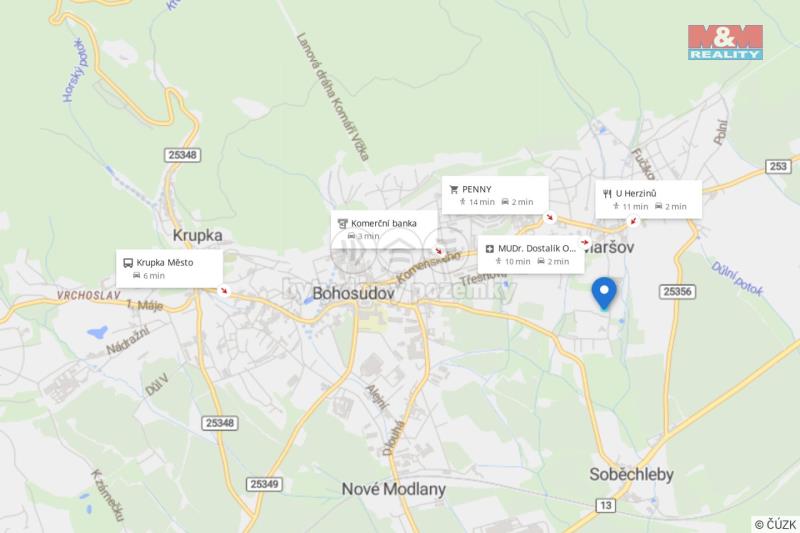The height and width of the screenshot is (533, 800).
Task: Open the ČÚZK copyright attribution
Action: [776, 524]
